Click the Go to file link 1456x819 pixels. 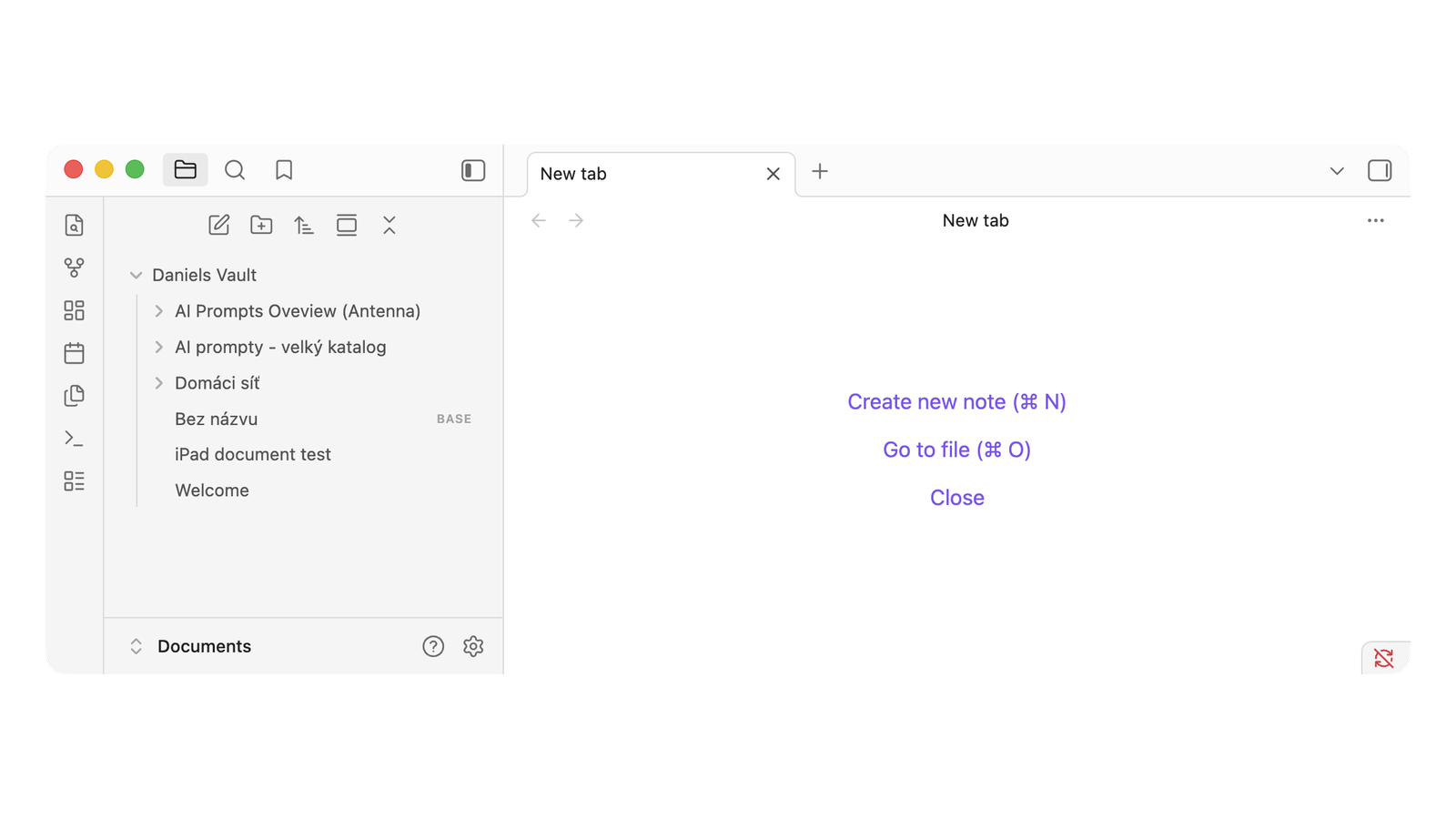[x=956, y=450]
